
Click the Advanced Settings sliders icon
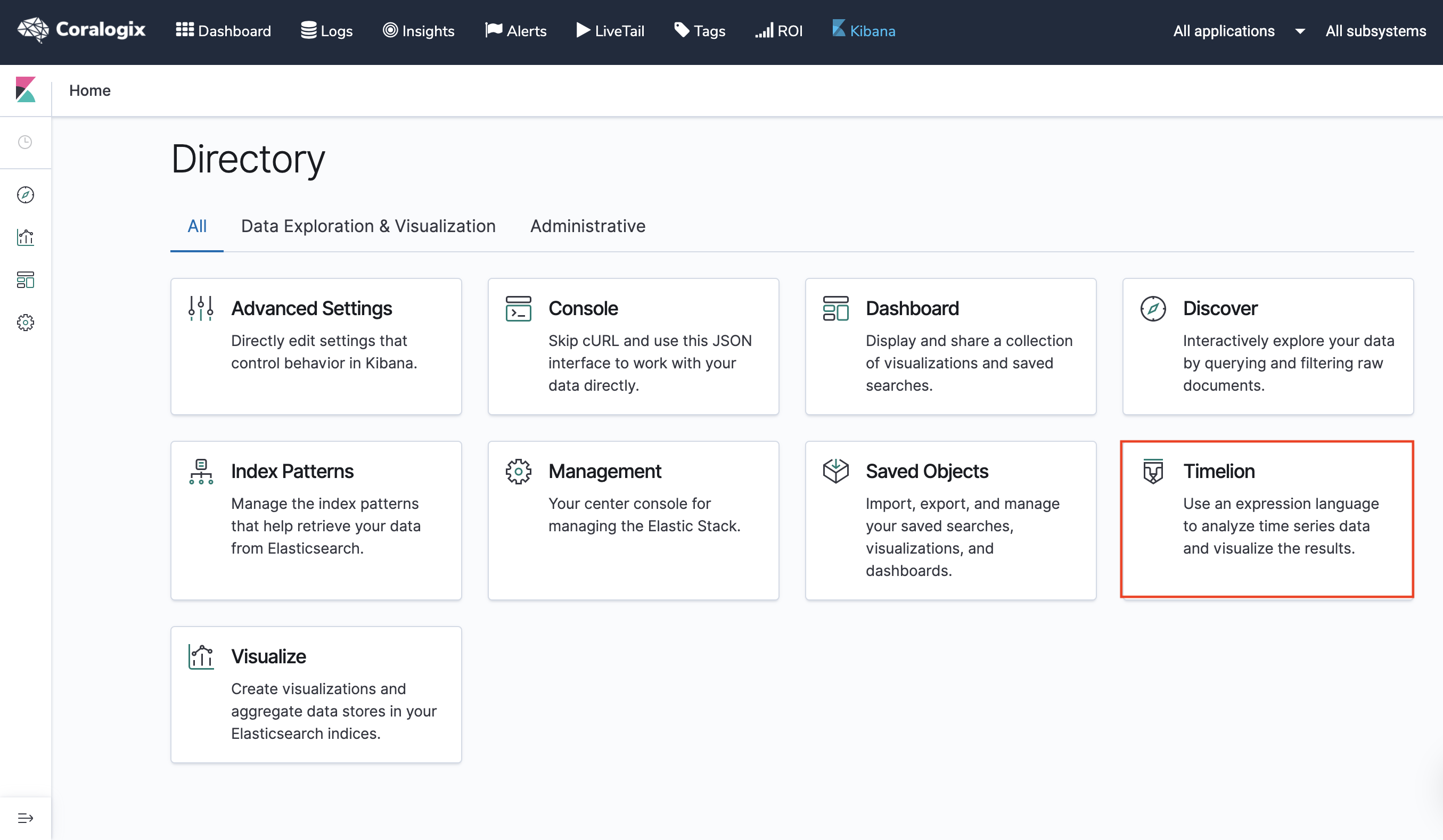point(201,308)
